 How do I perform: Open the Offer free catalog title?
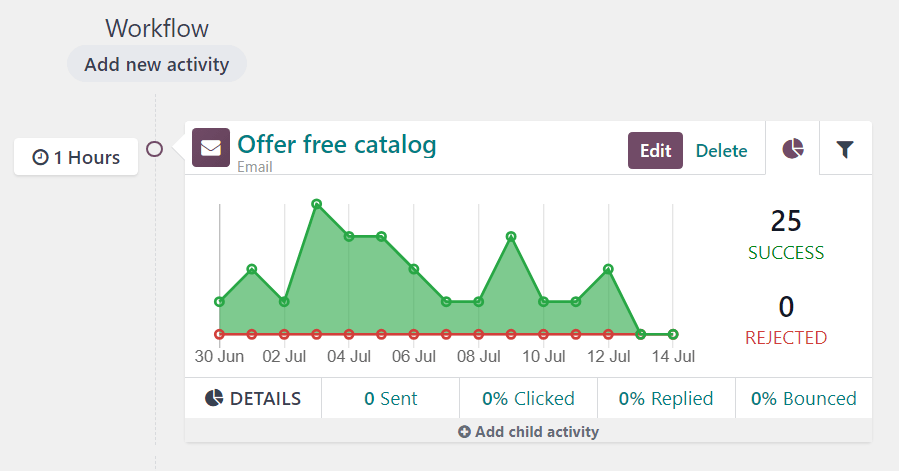[x=336, y=145]
